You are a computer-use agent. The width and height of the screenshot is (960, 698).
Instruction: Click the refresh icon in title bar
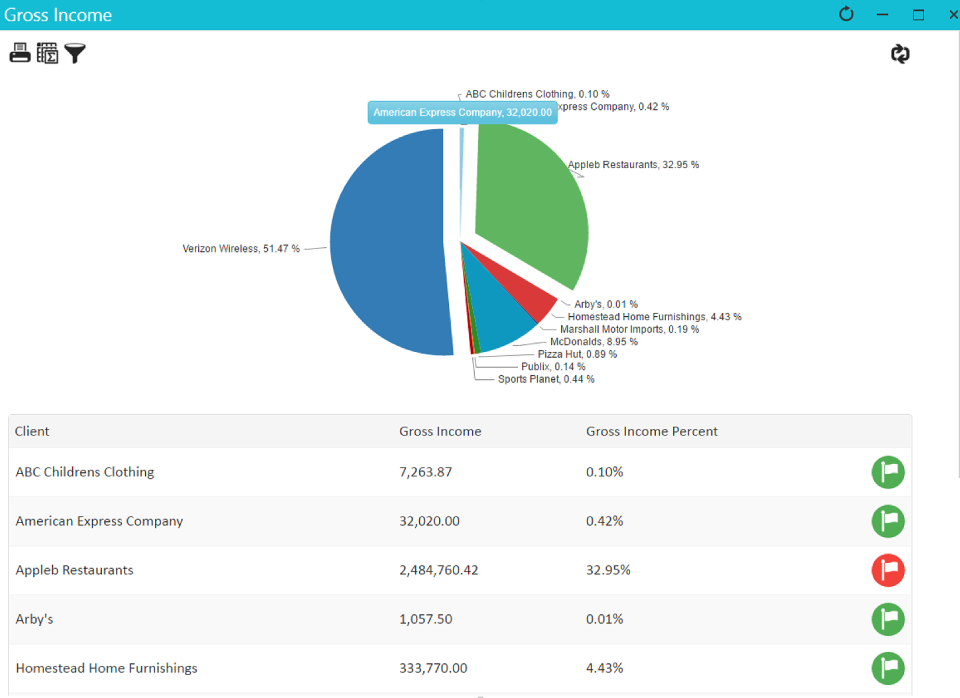tap(846, 14)
